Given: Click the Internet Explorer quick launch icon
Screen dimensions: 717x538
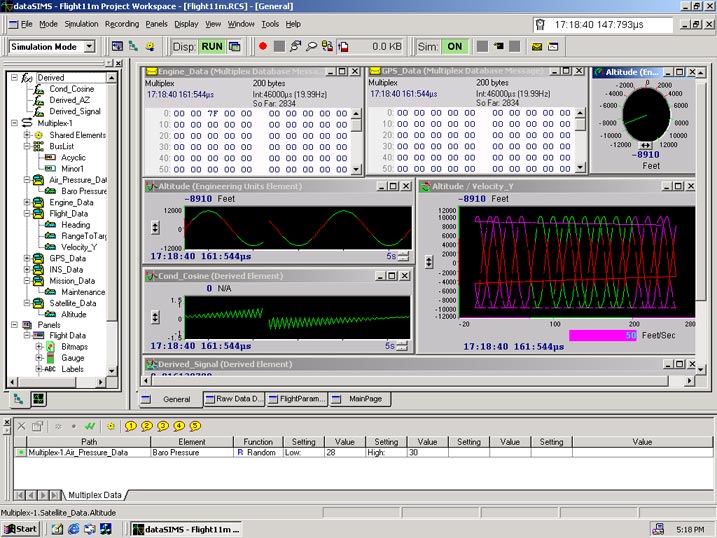Looking at the screenshot, I should 74,529.
